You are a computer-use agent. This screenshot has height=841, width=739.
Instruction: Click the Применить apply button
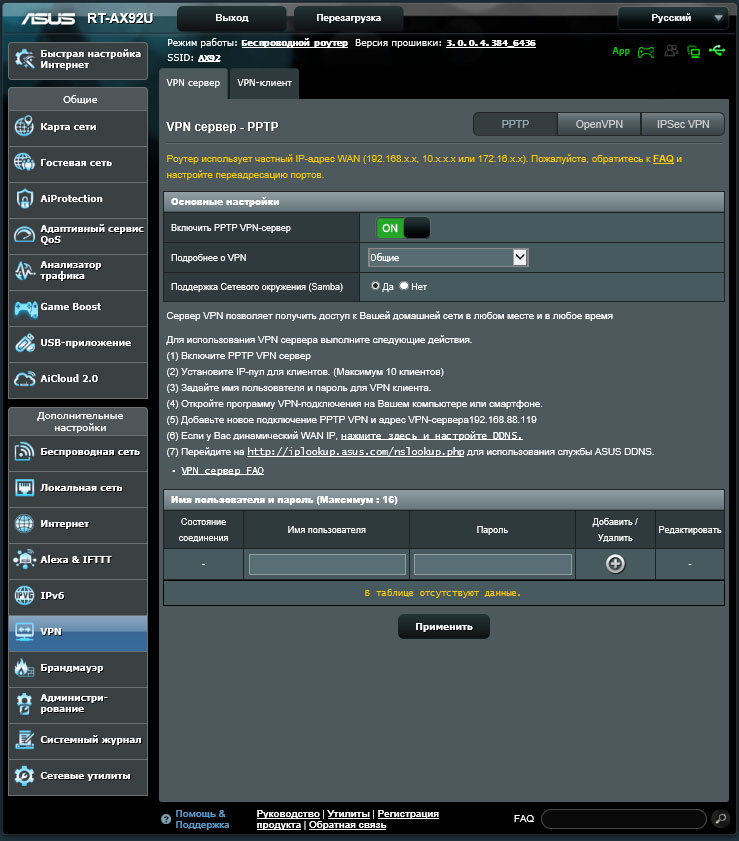(444, 626)
